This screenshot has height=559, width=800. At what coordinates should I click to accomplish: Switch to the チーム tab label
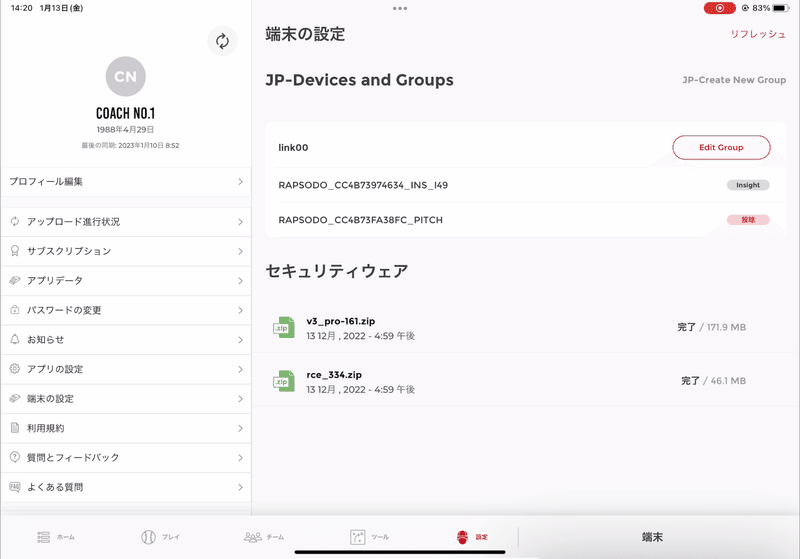click(x=276, y=537)
